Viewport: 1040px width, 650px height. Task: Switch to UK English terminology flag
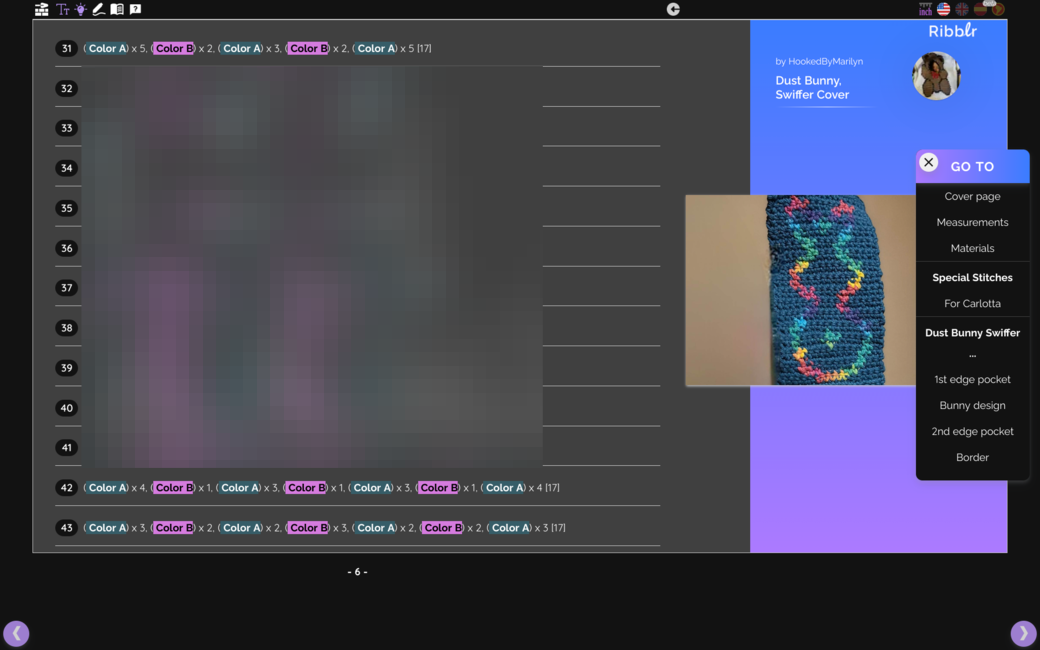pyautogui.click(x=962, y=9)
